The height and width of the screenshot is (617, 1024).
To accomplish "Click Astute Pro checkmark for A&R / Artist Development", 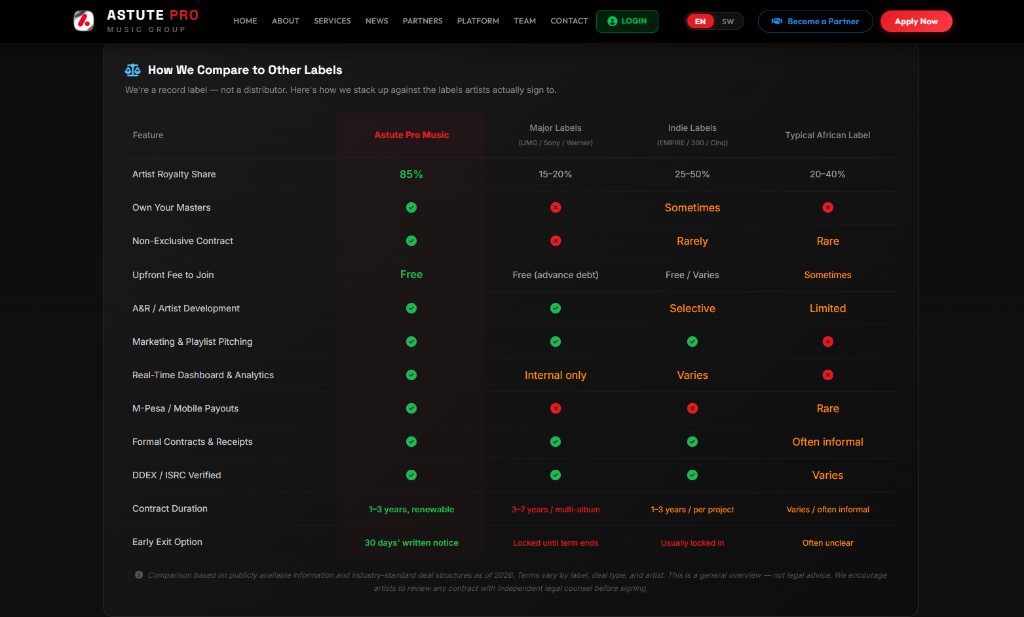I will (x=411, y=308).
